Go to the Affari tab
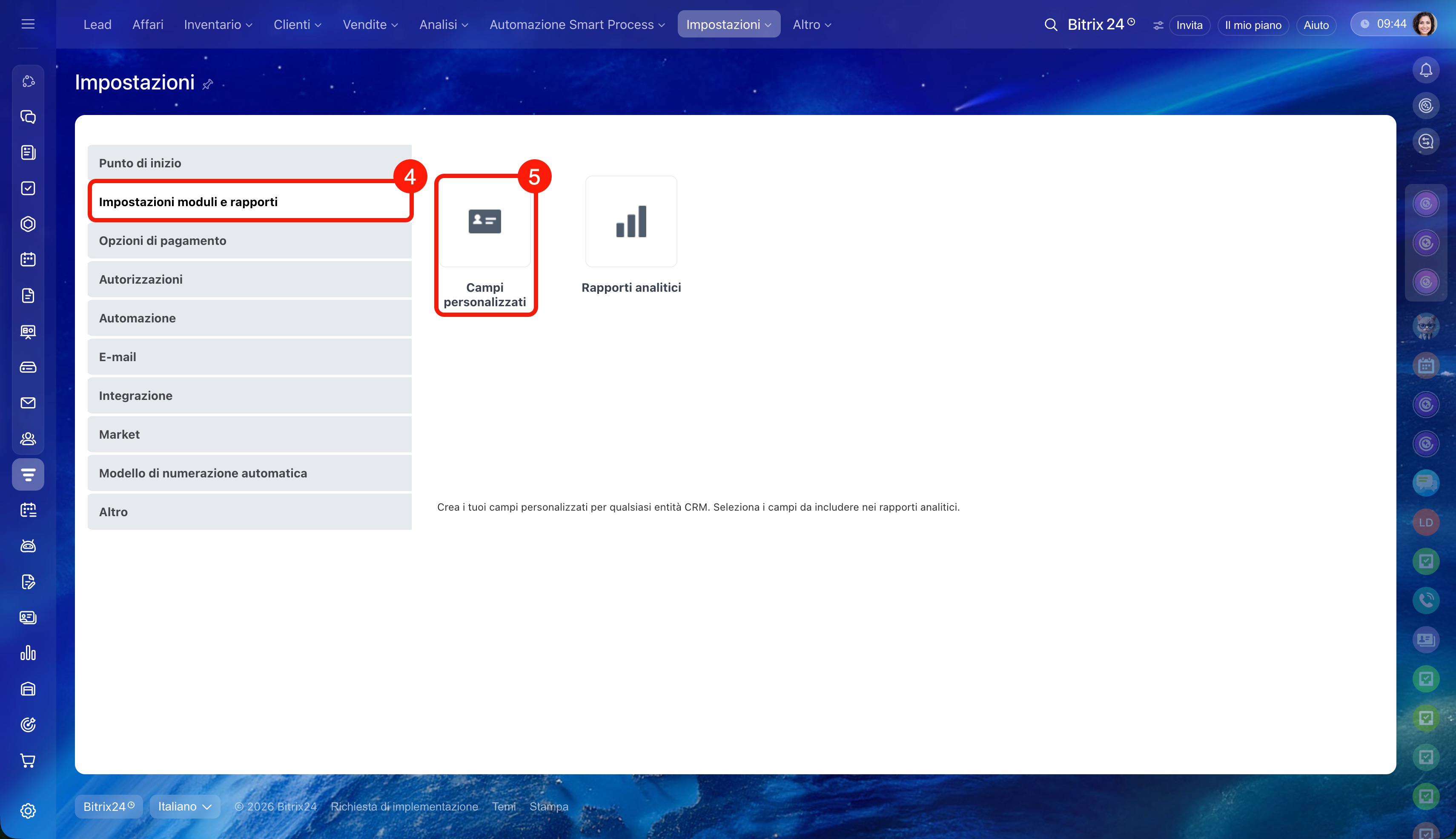Screen dimensions: 1456x839 click(x=147, y=25)
